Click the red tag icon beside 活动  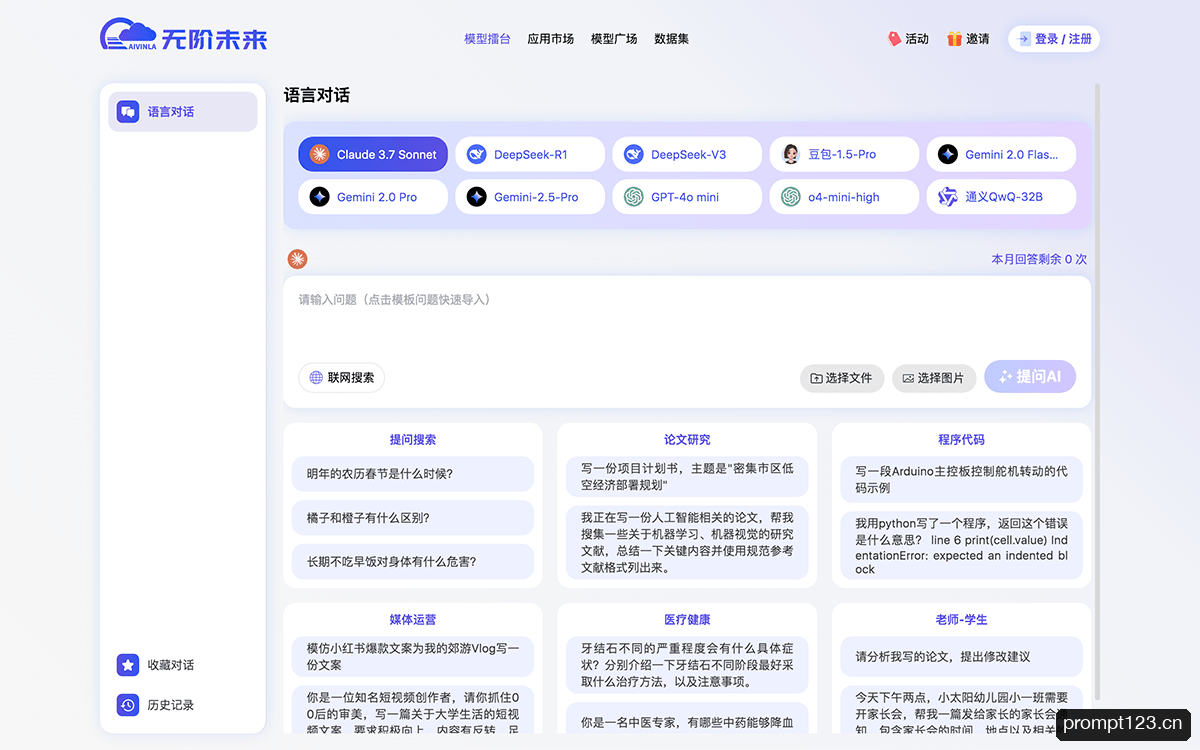point(894,39)
